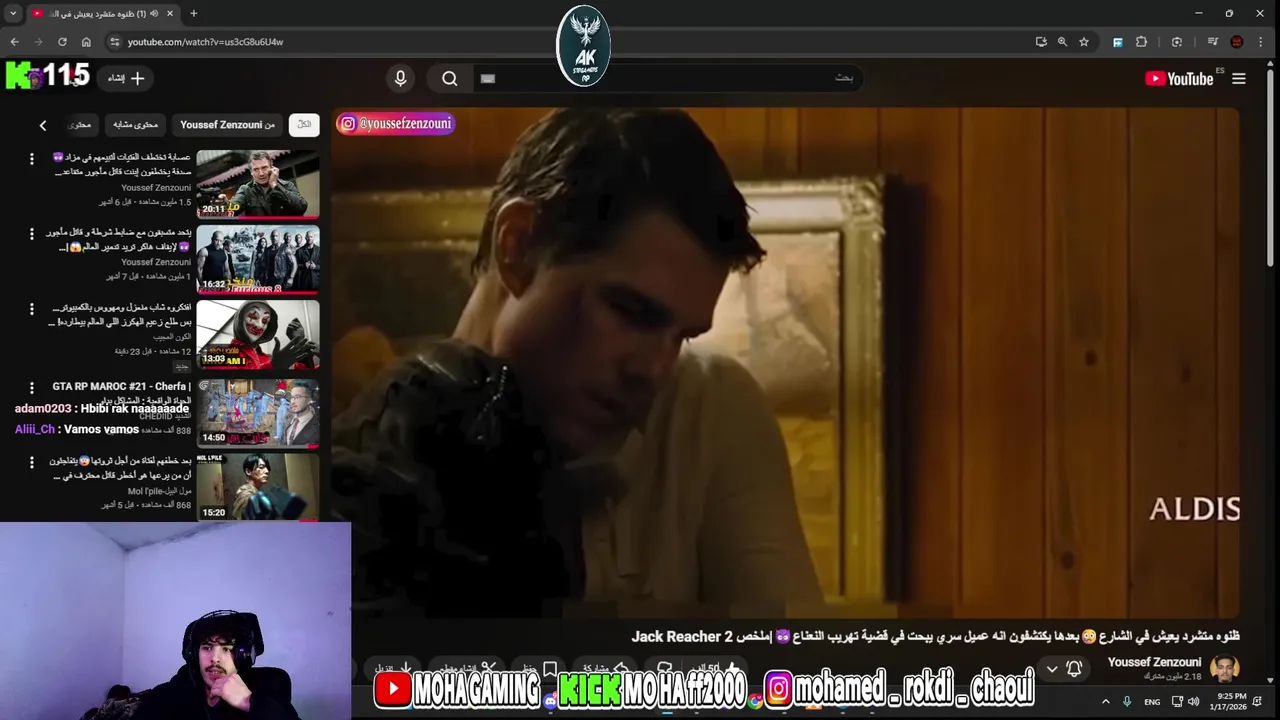Open the 16:32 Furious 8 thumbnail
The height and width of the screenshot is (720, 1280).
pyautogui.click(x=258, y=259)
